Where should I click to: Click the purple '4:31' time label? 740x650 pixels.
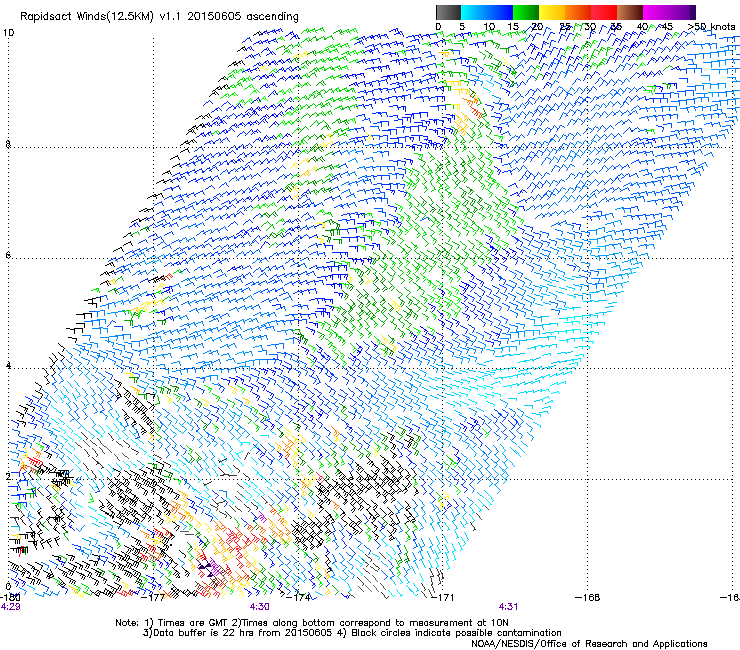[x=508, y=607]
